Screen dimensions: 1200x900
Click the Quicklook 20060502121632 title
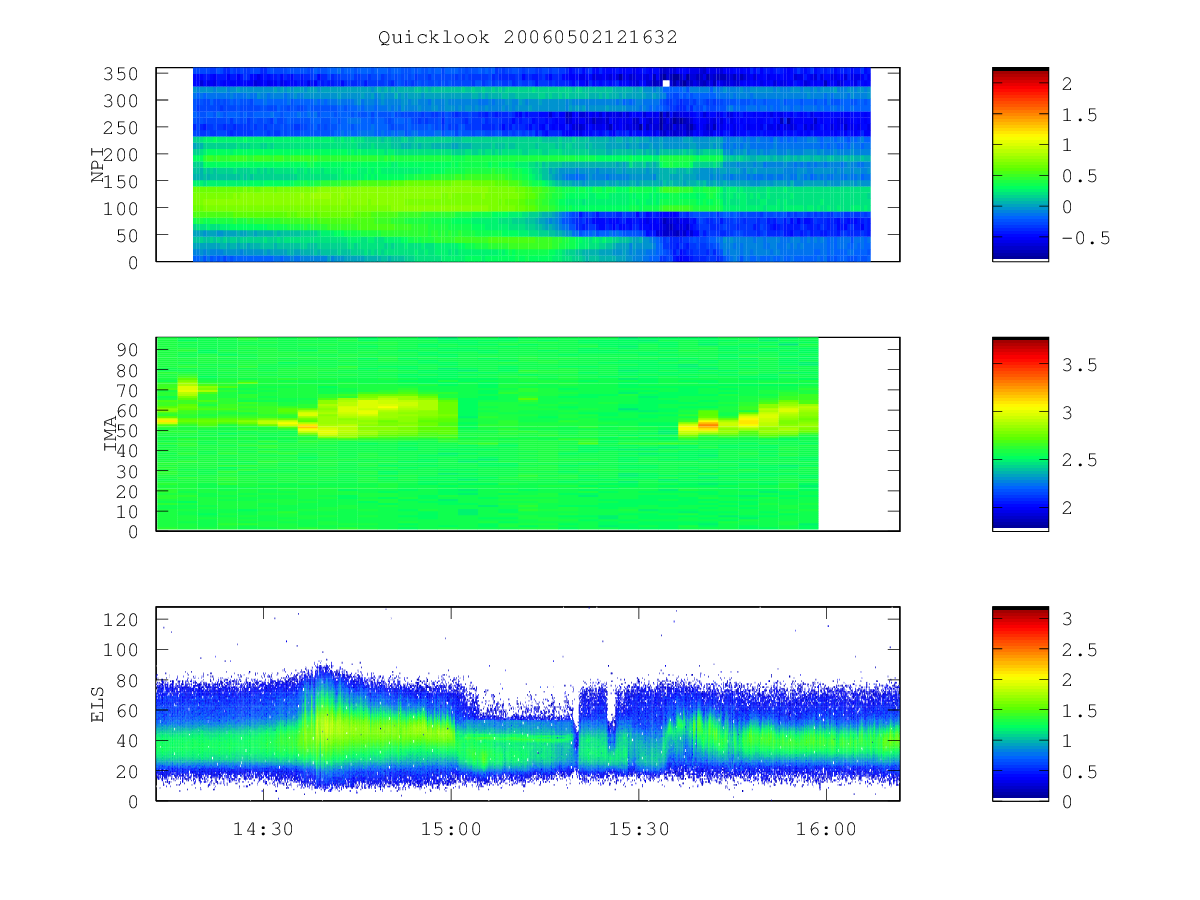tap(527, 38)
